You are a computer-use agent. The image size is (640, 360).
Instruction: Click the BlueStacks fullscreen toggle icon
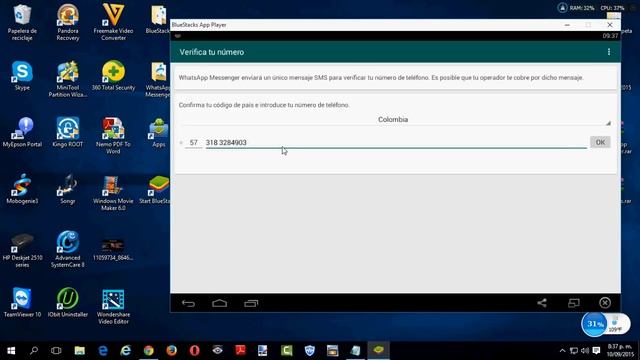pos(573,303)
